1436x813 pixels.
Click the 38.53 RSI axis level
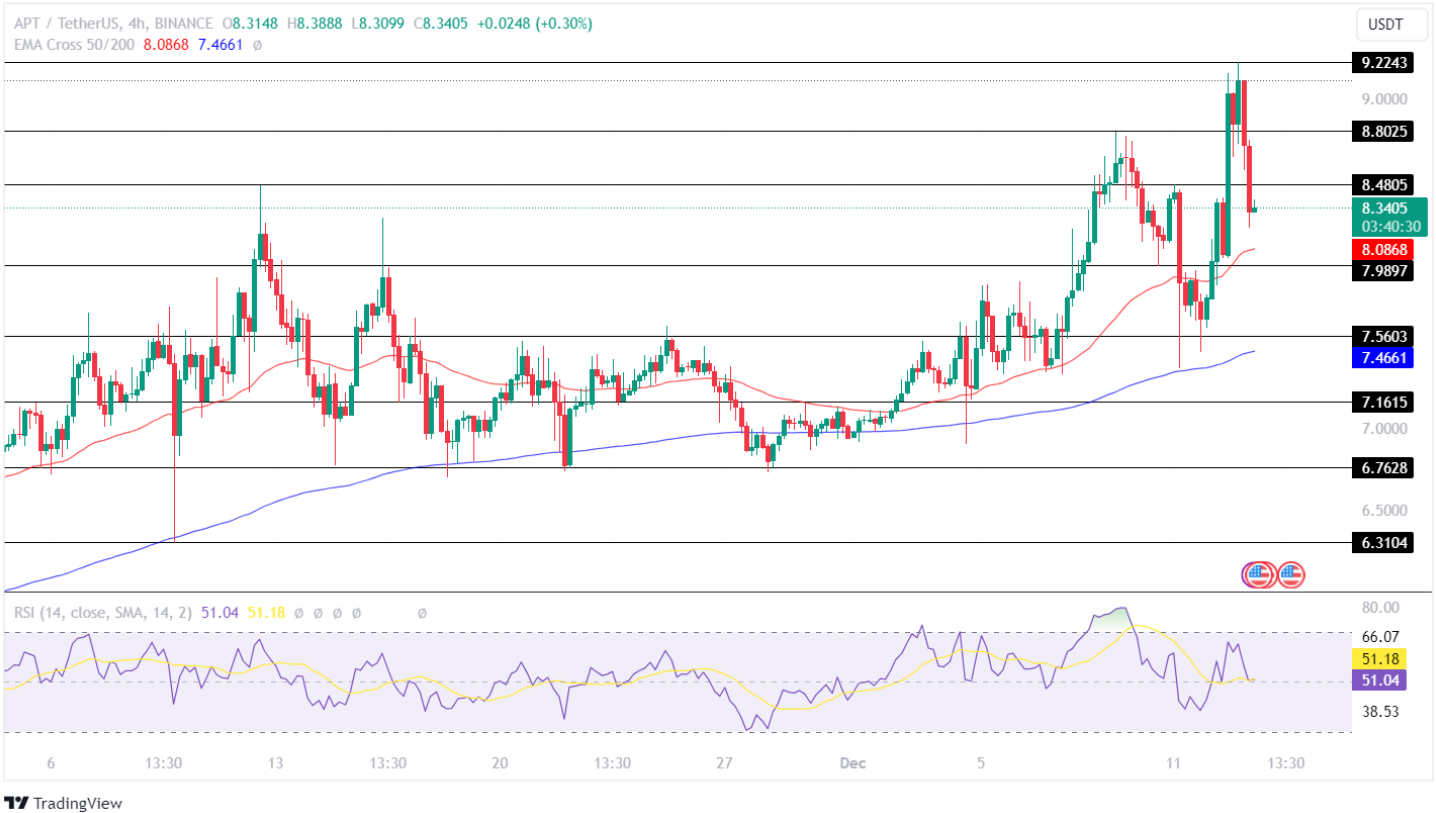coord(1381,711)
